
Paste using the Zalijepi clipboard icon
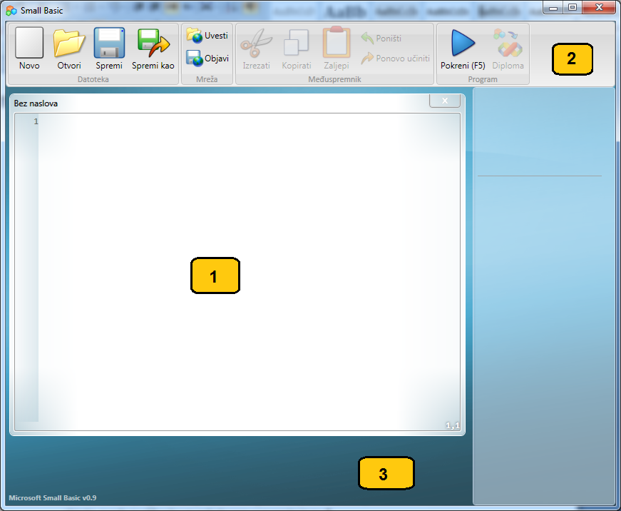click(x=336, y=43)
